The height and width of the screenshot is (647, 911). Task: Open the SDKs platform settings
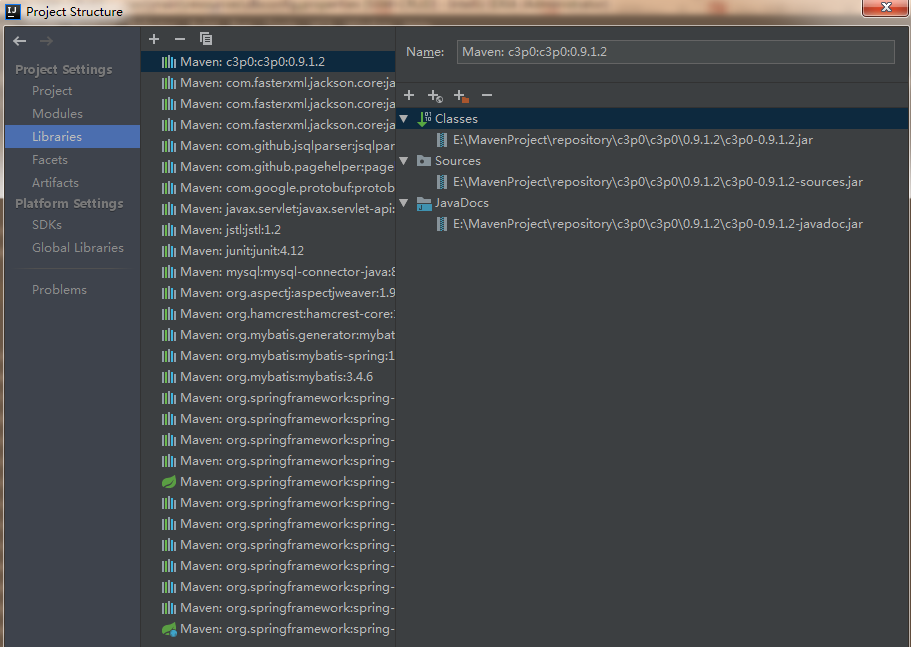click(47, 225)
